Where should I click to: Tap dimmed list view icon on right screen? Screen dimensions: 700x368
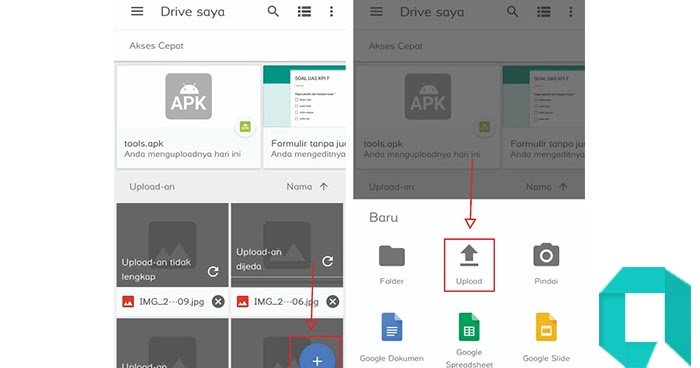(x=544, y=12)
